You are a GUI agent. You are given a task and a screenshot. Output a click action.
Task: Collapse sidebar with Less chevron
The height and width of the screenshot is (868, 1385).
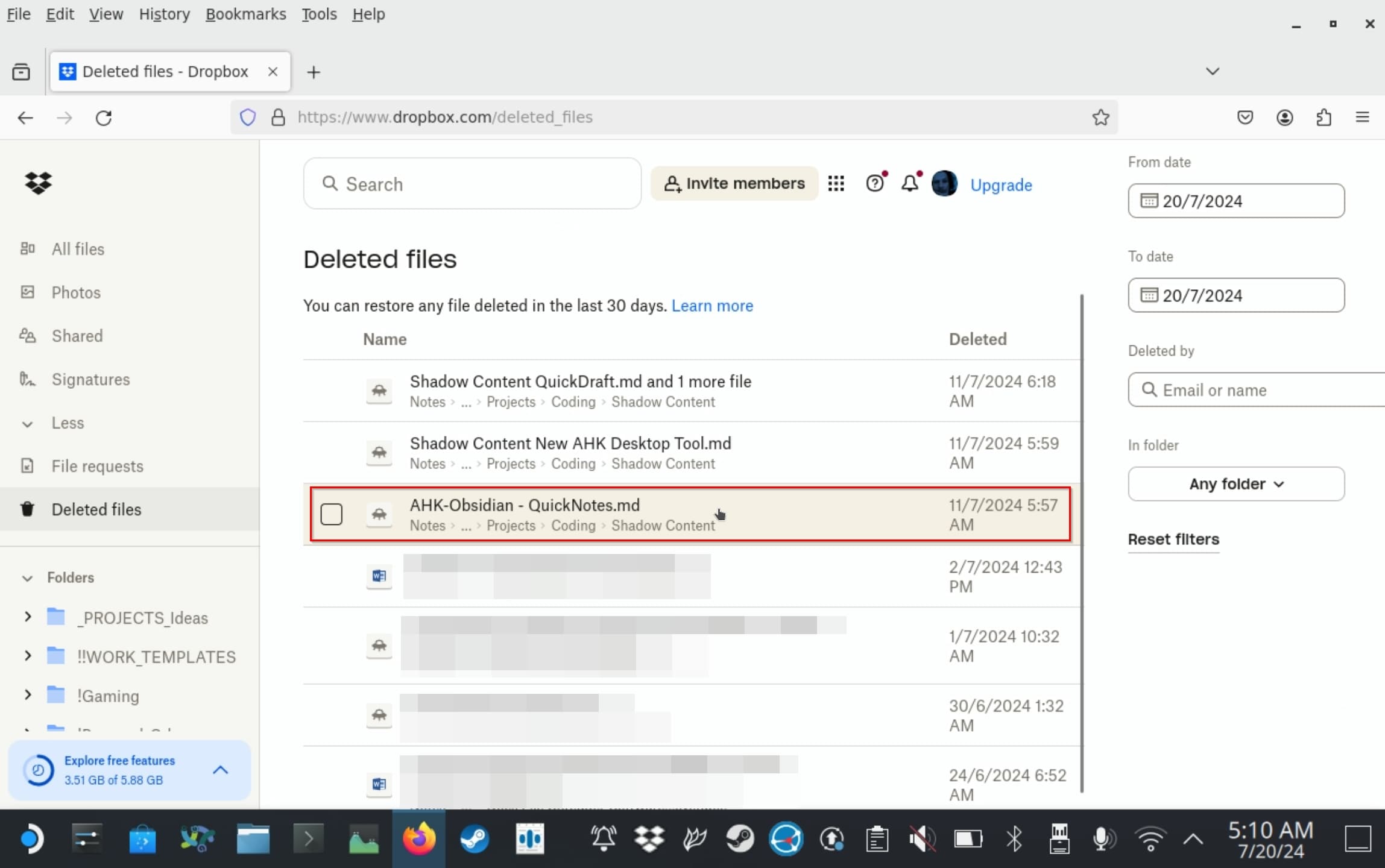[28, 424]
